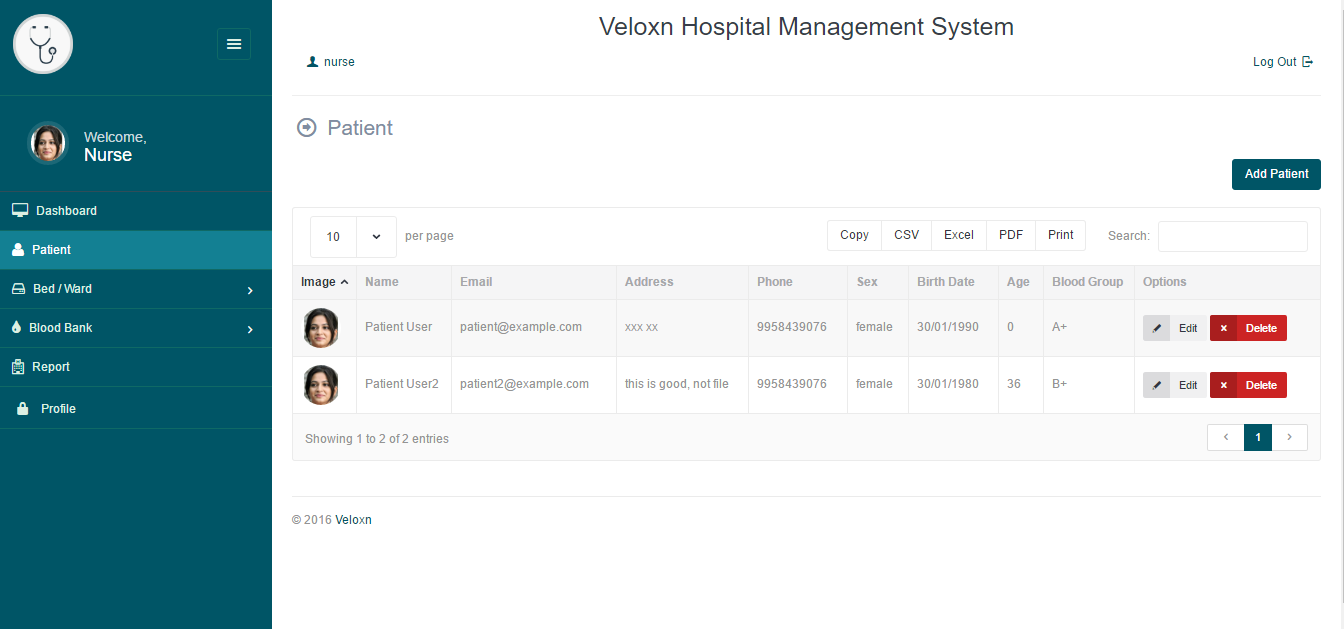Expand the Bed / Ward submenu
The image size is (1344, 629).
tap(250, 290)
